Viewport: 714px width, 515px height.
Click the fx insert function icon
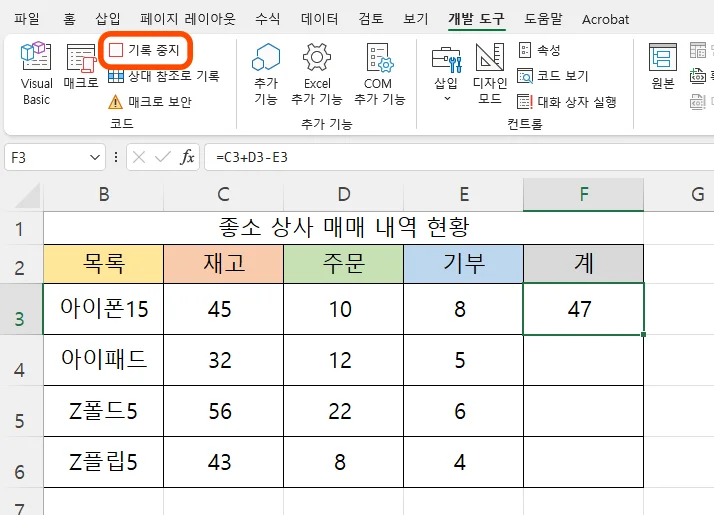click(187, 158)
